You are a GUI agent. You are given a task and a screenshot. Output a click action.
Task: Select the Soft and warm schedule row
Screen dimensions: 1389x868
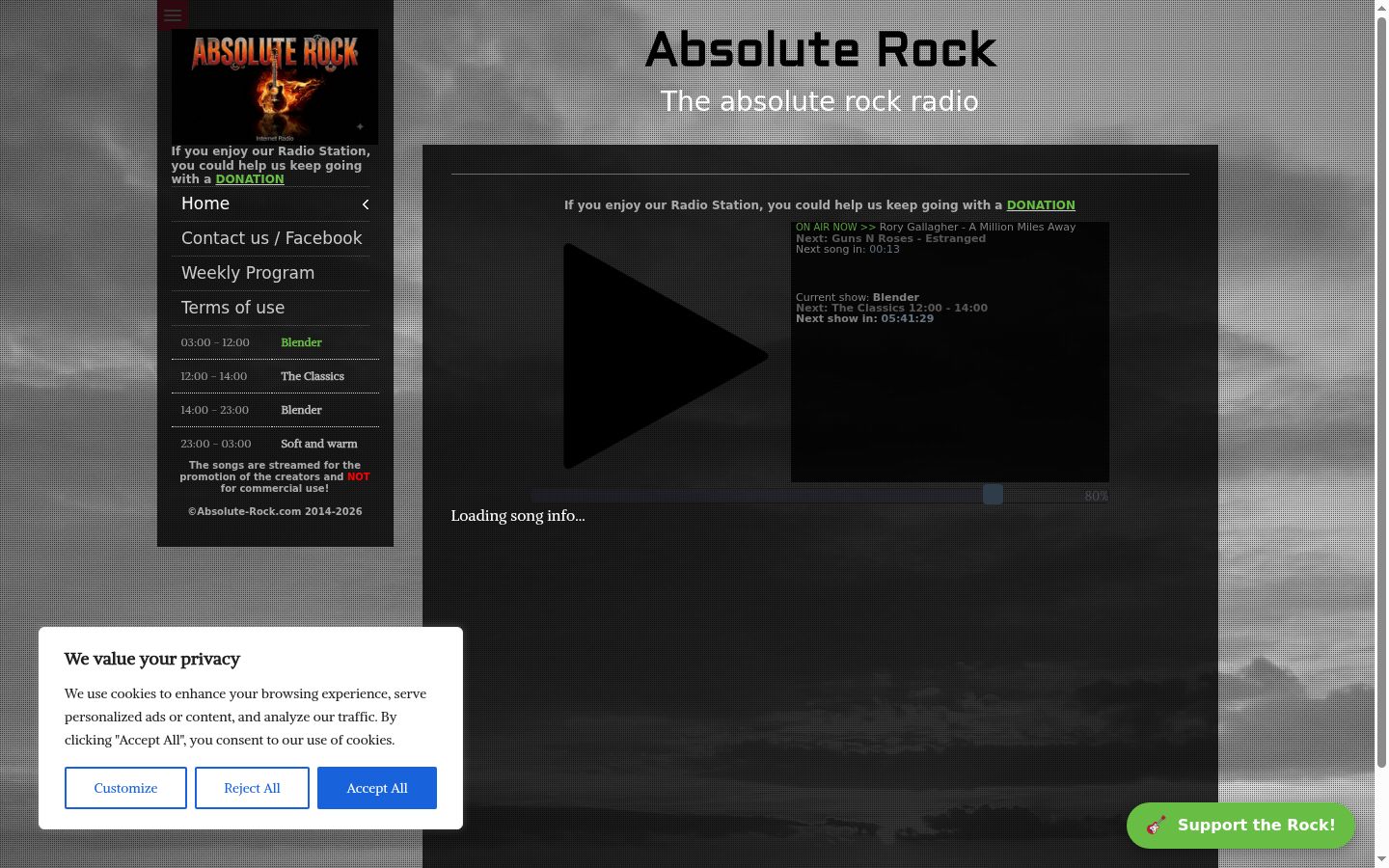pos(275,444)
